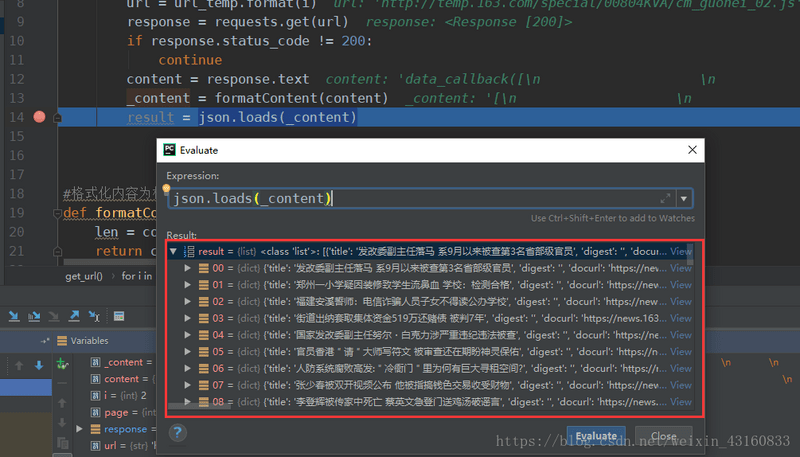Expand item 06 in result tree
Screen dimensions: 800x457
point(187,368)
